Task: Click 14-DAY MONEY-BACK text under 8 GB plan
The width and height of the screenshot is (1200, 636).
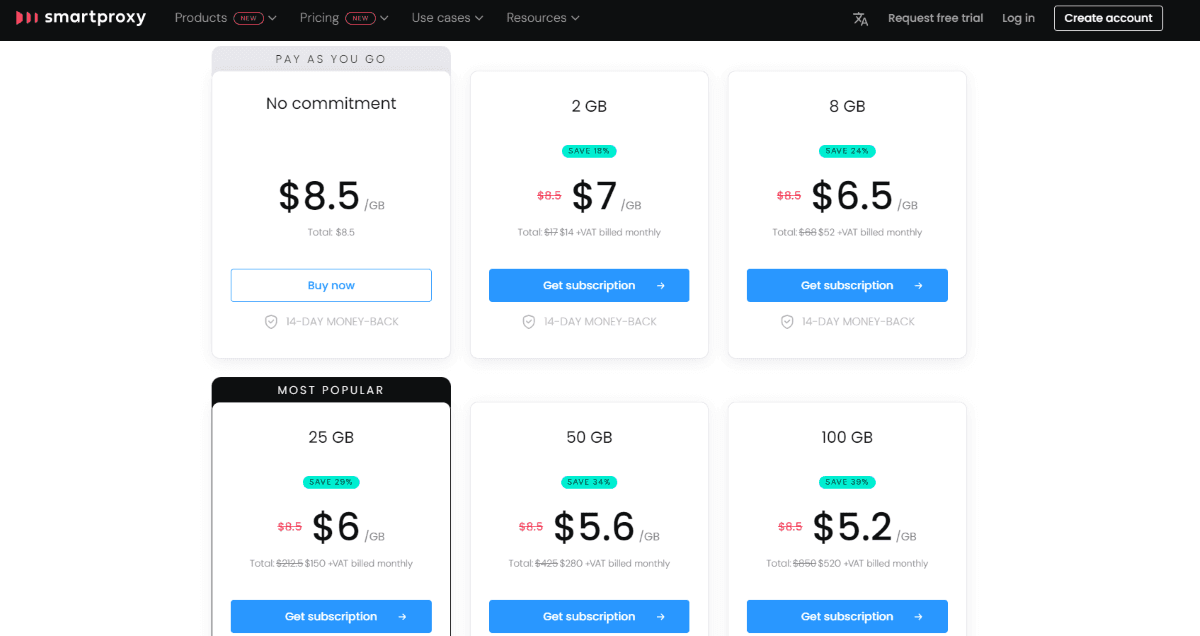Action: (858, 322)
